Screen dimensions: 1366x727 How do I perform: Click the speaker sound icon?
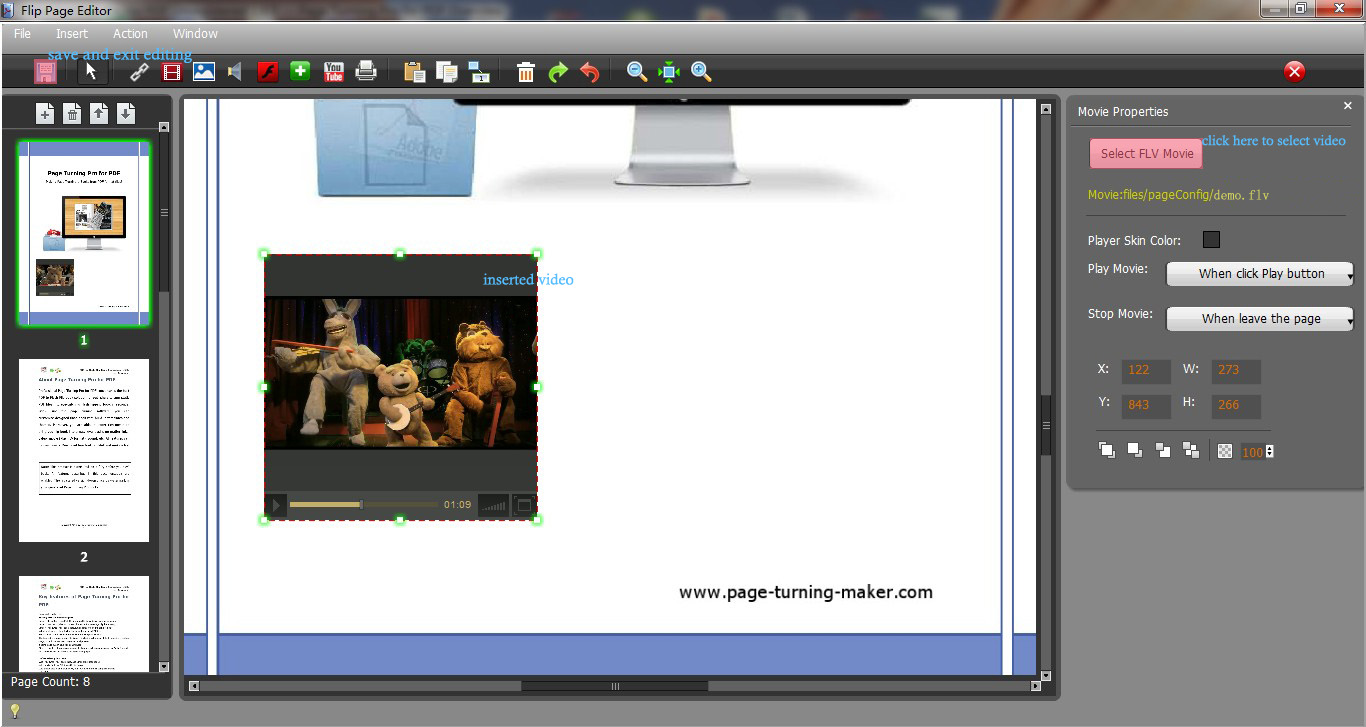(x=235, y=72)
